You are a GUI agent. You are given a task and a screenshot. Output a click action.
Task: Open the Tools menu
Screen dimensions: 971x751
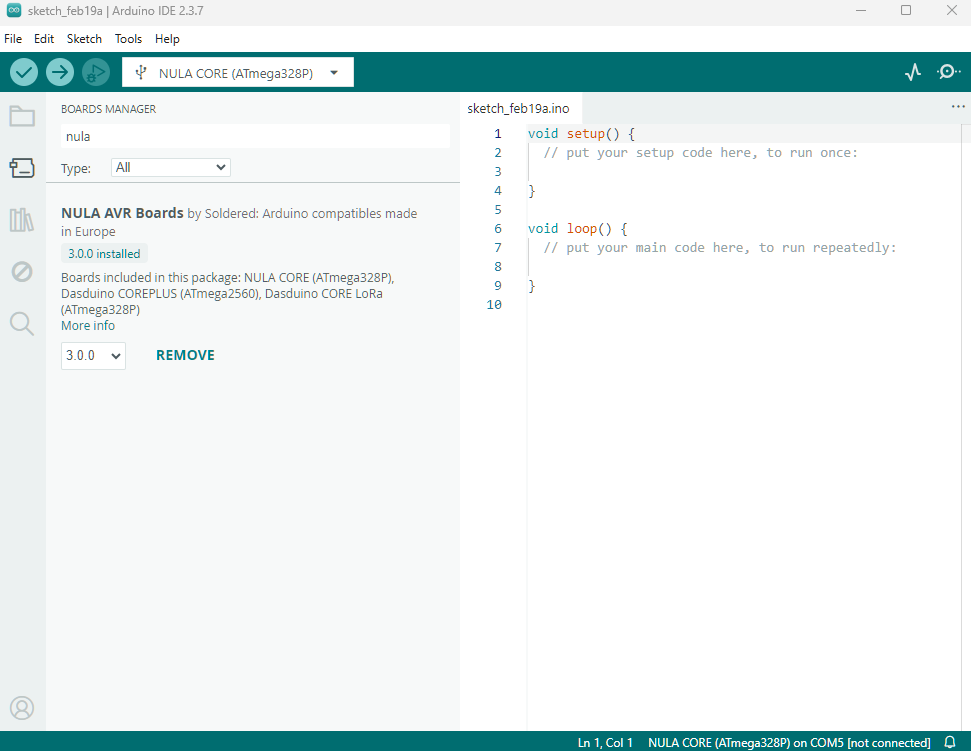[128, 38]
